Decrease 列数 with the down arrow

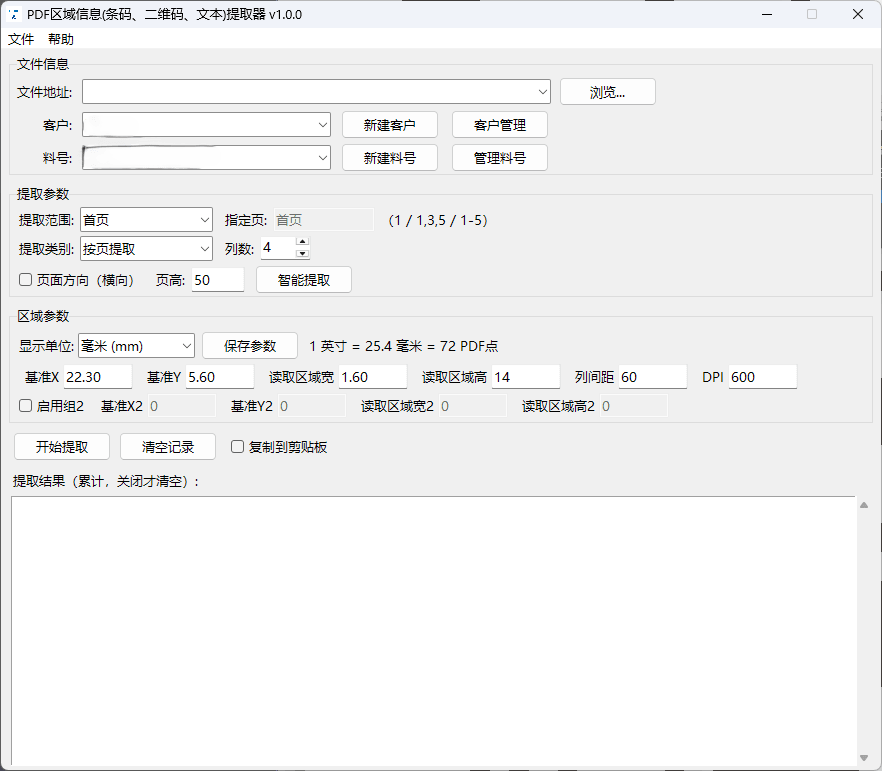coord(303,254)
